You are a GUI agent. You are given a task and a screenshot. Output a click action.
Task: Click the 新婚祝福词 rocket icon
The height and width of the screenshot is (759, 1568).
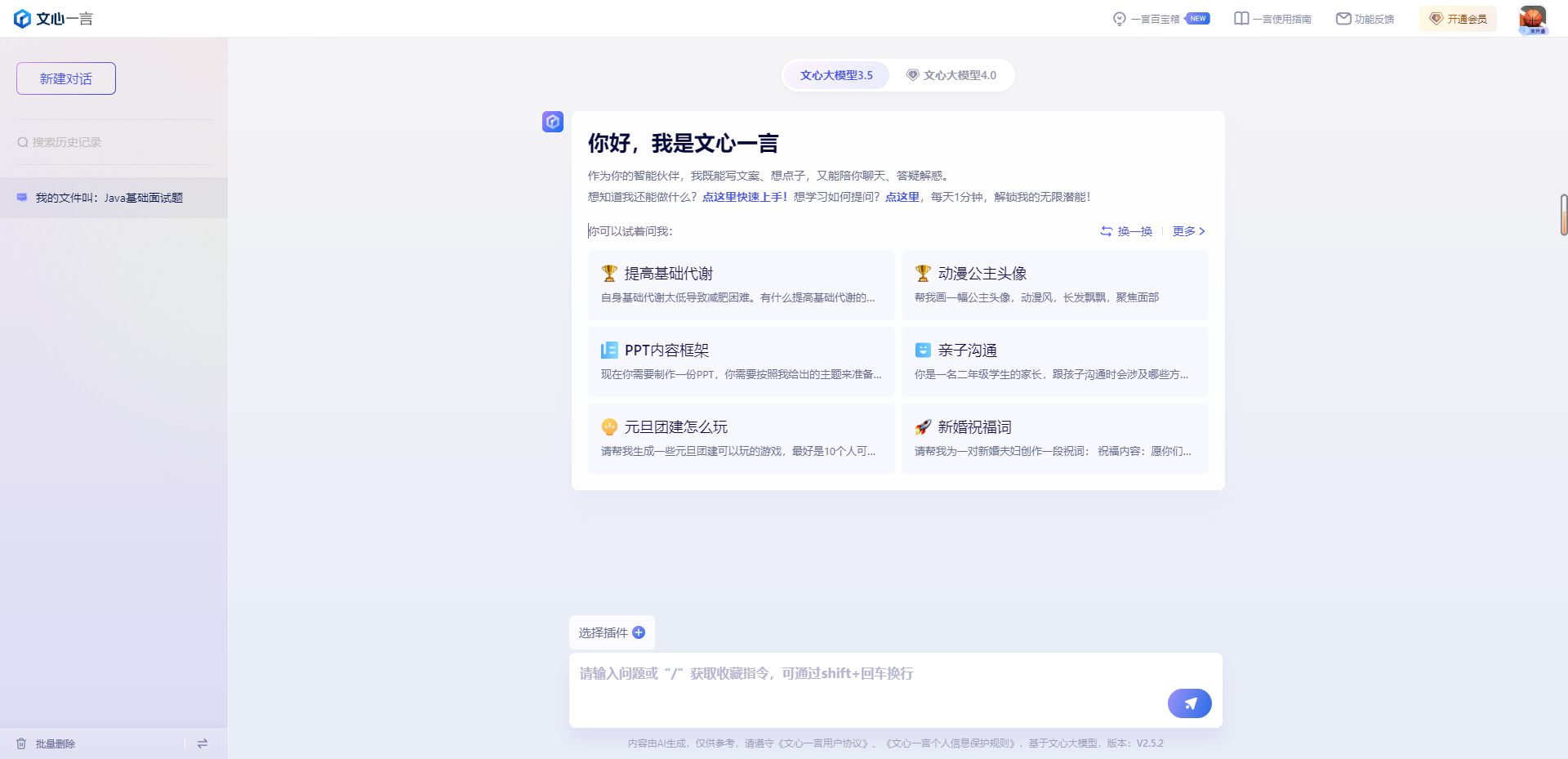click(923, 426)
